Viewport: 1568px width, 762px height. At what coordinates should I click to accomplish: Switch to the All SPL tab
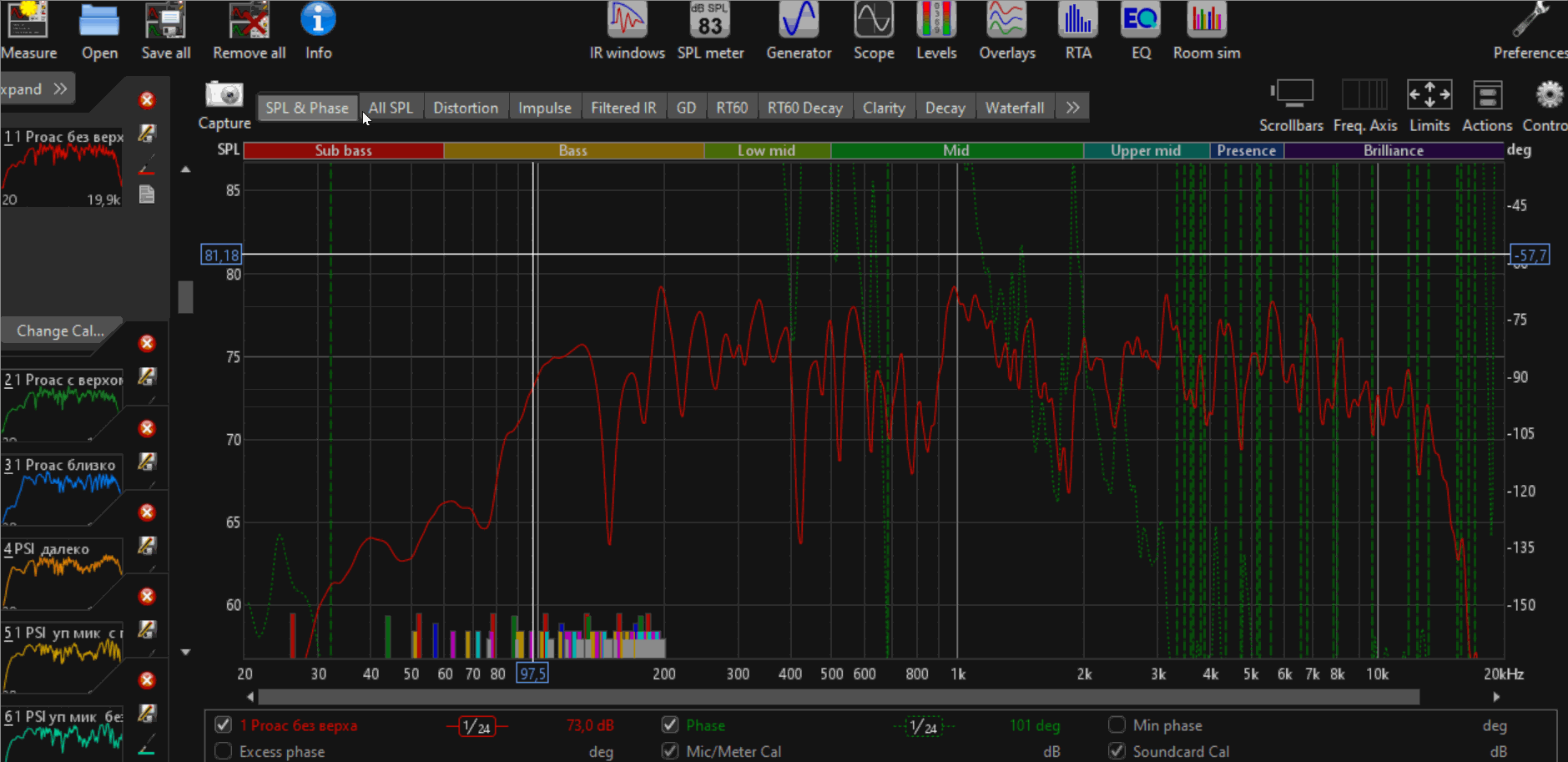(x=391, y=108)
